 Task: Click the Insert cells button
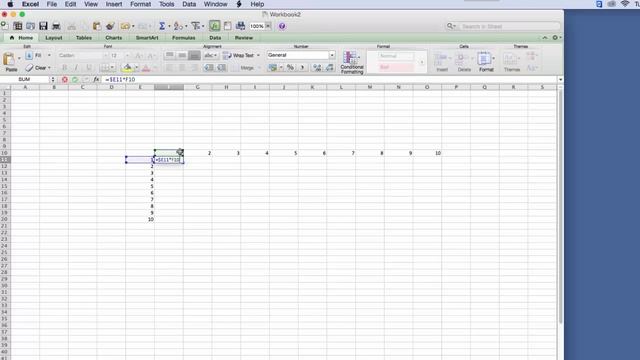coord(442,62)
